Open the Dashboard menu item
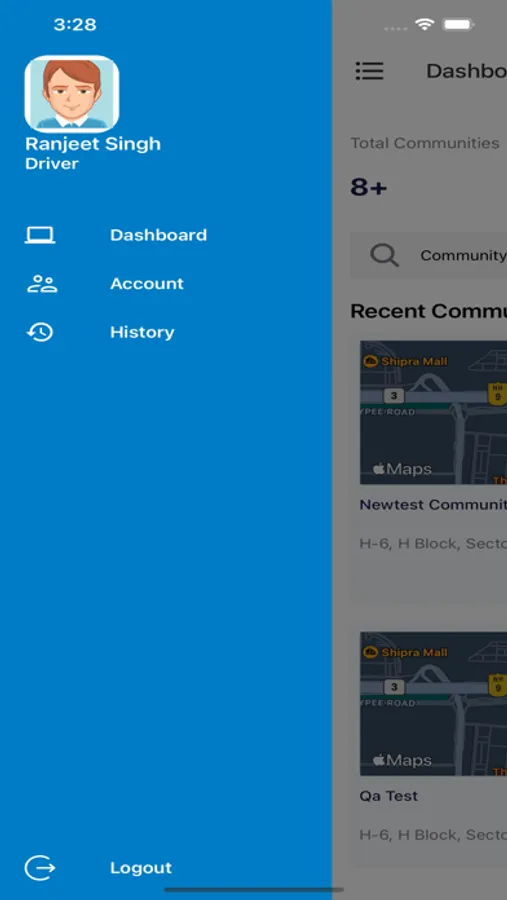This screenshot has width=507, height=900. [x=158, y=235]
